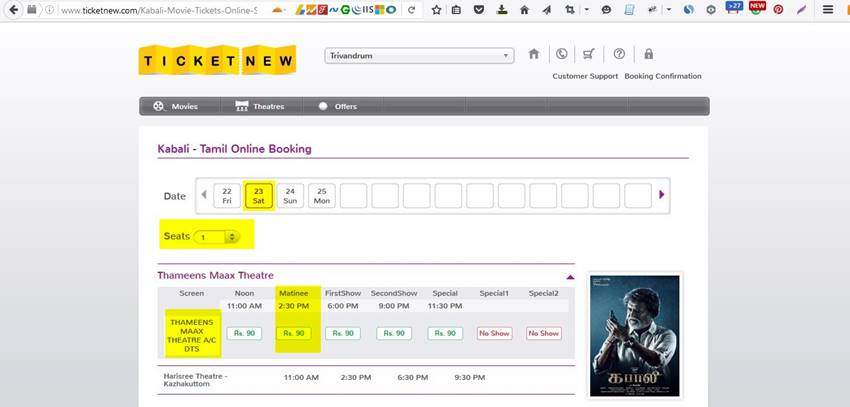
Task: Click the padlock login icon
Action: (x=649, y=54)
